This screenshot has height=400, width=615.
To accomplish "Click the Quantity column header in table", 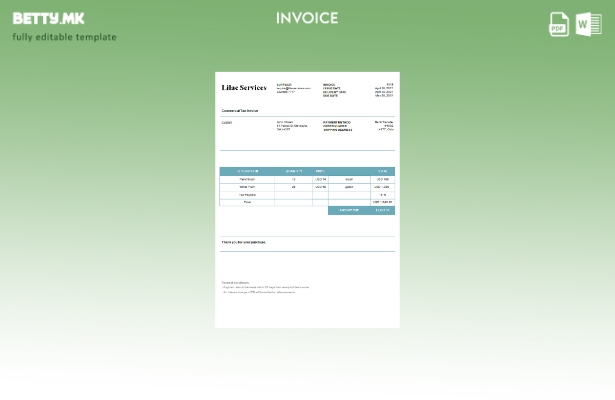I will (x=293, y=171).
